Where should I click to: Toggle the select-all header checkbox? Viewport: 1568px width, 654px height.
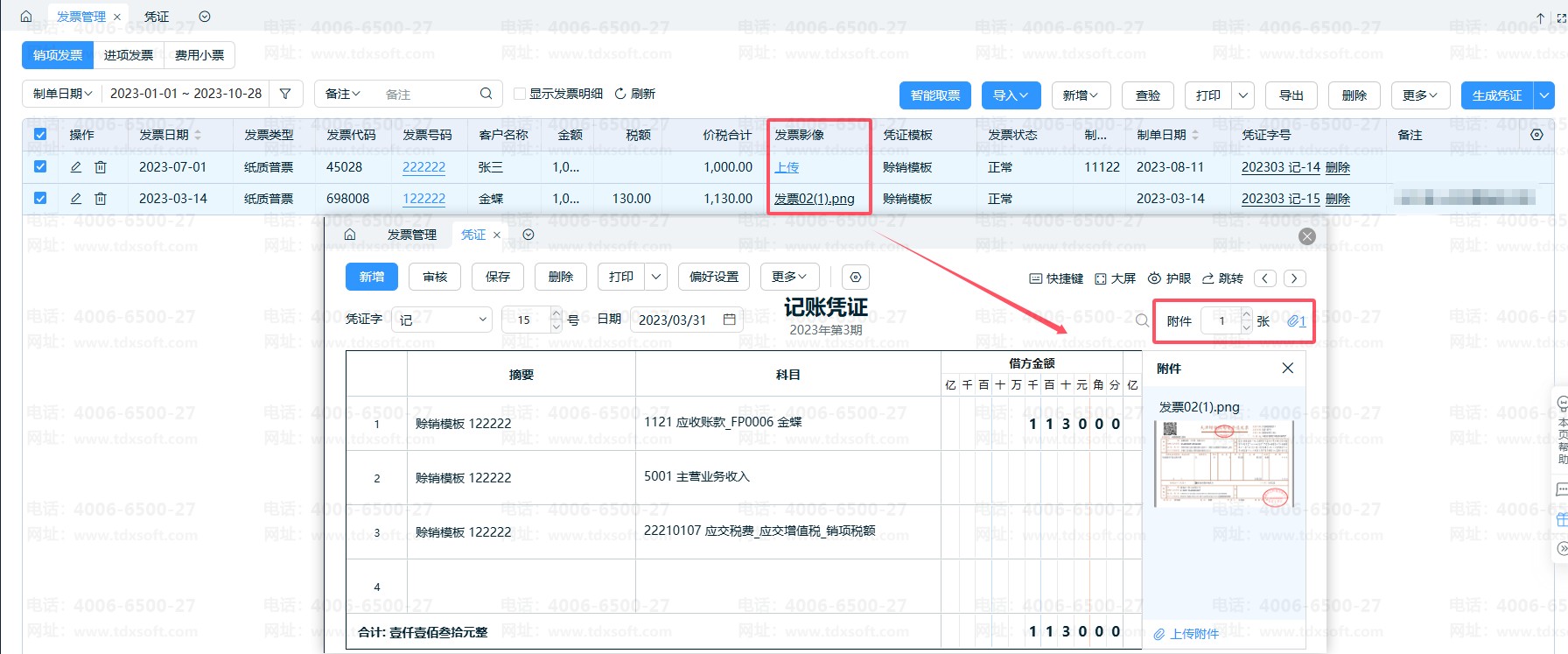coord(40,135)
